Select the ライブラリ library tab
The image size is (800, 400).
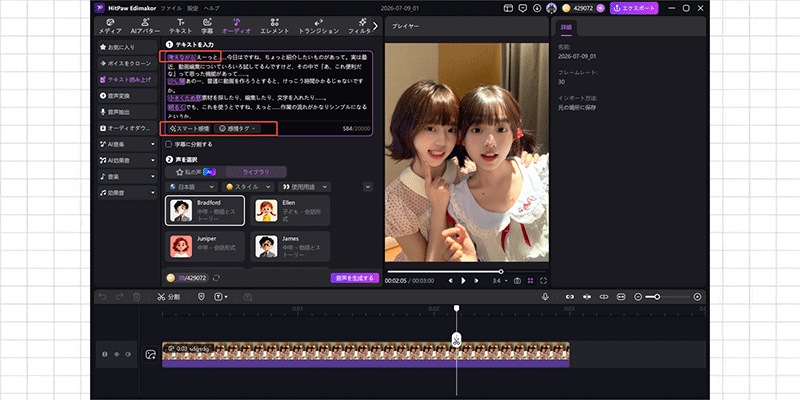point(256,172)
